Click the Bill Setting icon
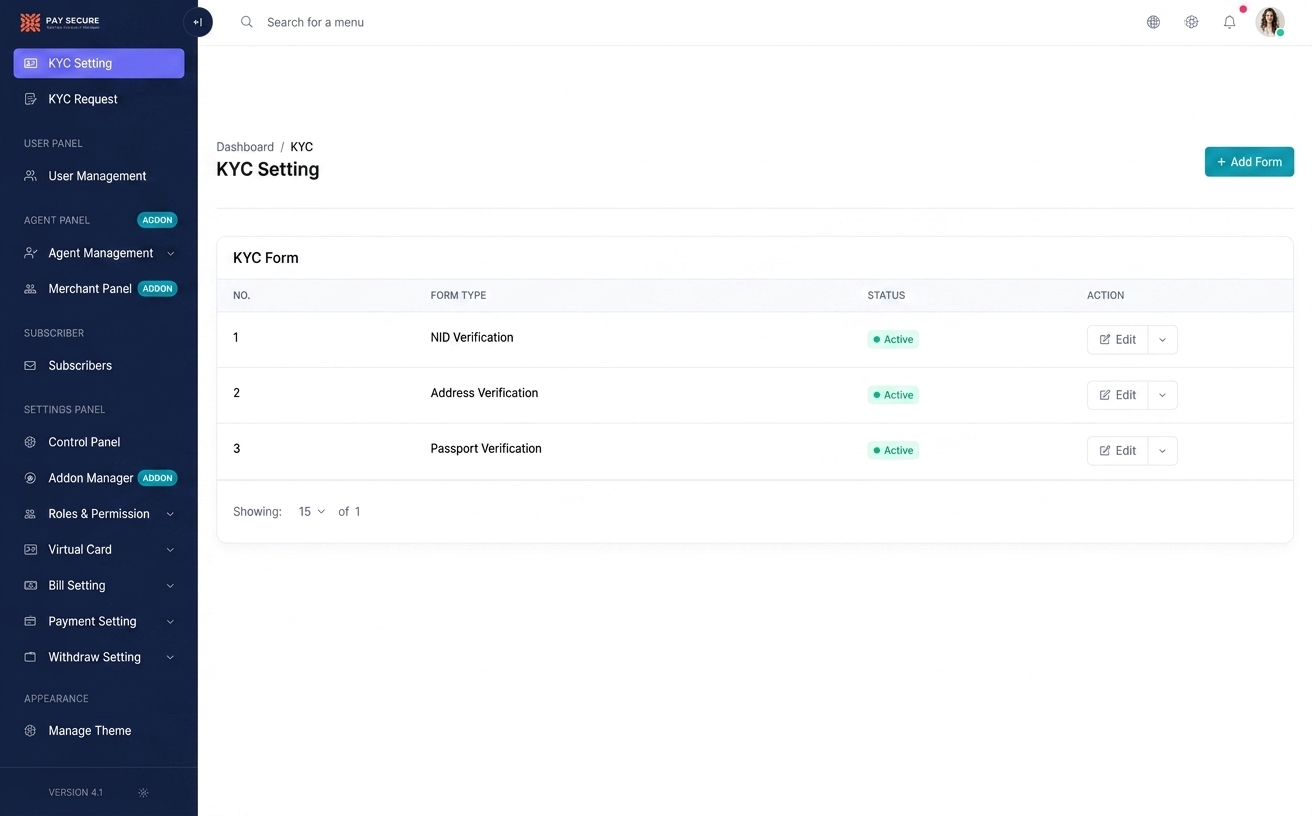Image resolution: width=1312 pixels, height=816 pixels. (x=30, y=586)
